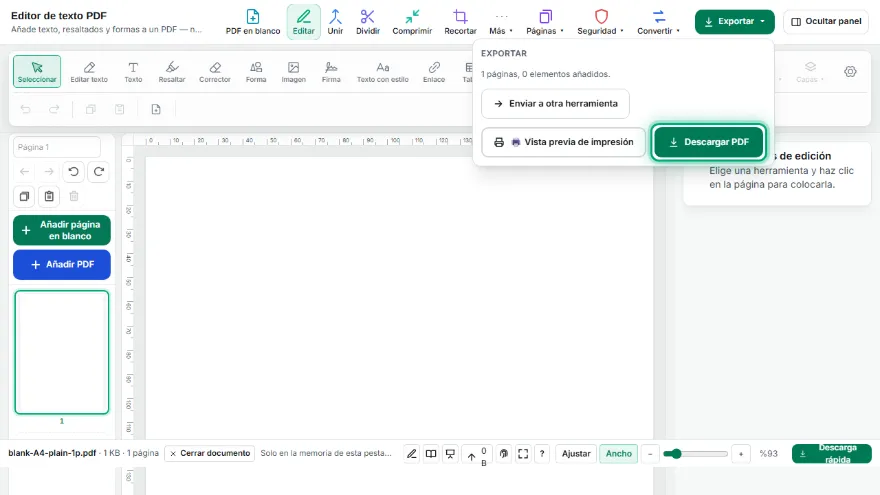Activate the Resaltar highlighter tool

[172, 72]
